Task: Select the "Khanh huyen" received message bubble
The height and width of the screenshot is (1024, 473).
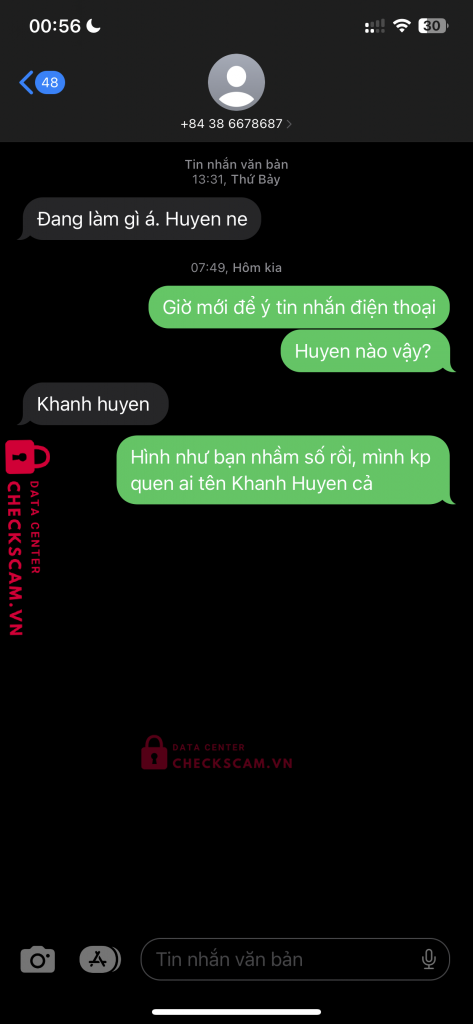Action: click(x=93, y=404)
